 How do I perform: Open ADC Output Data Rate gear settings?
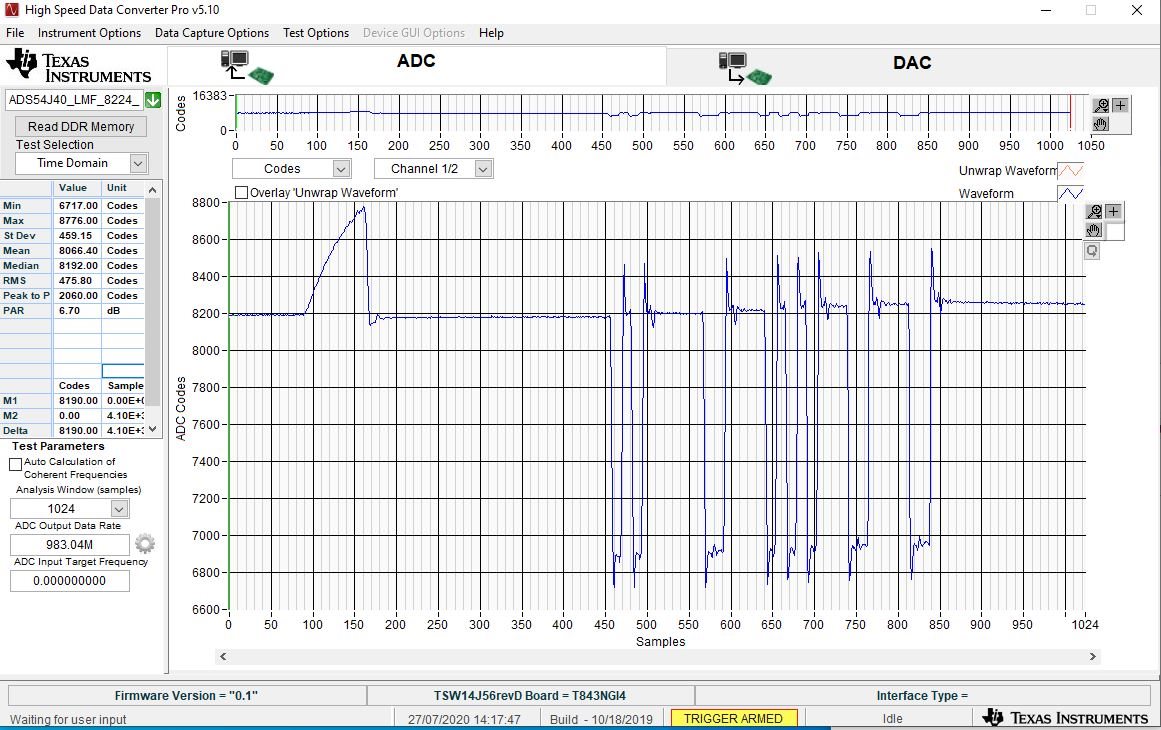145,544
